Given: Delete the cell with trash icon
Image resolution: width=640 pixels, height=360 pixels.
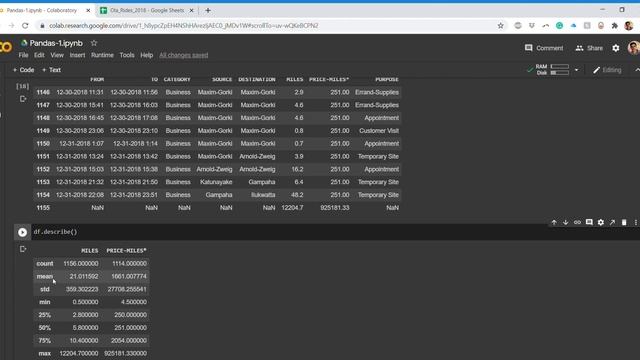Looking at the screenshot, I should 624,222.
